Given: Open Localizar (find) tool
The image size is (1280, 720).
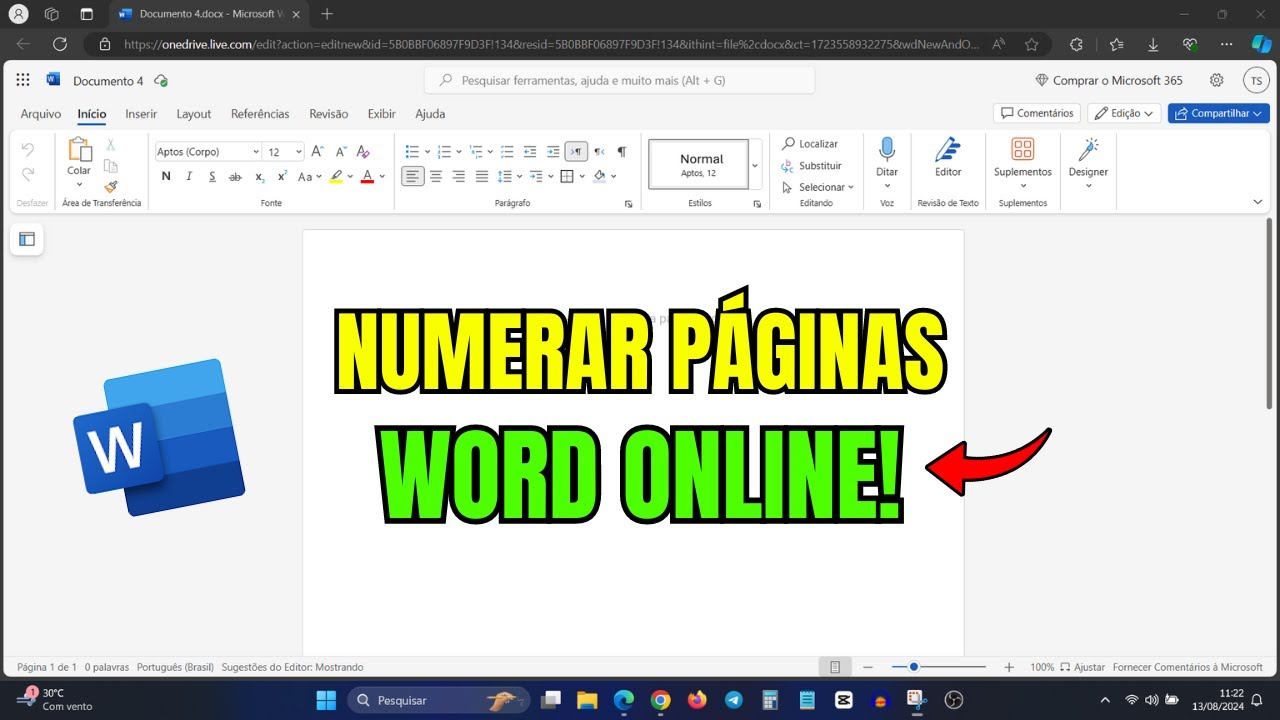Looking at the screenshot, I should tap(810, 144).
